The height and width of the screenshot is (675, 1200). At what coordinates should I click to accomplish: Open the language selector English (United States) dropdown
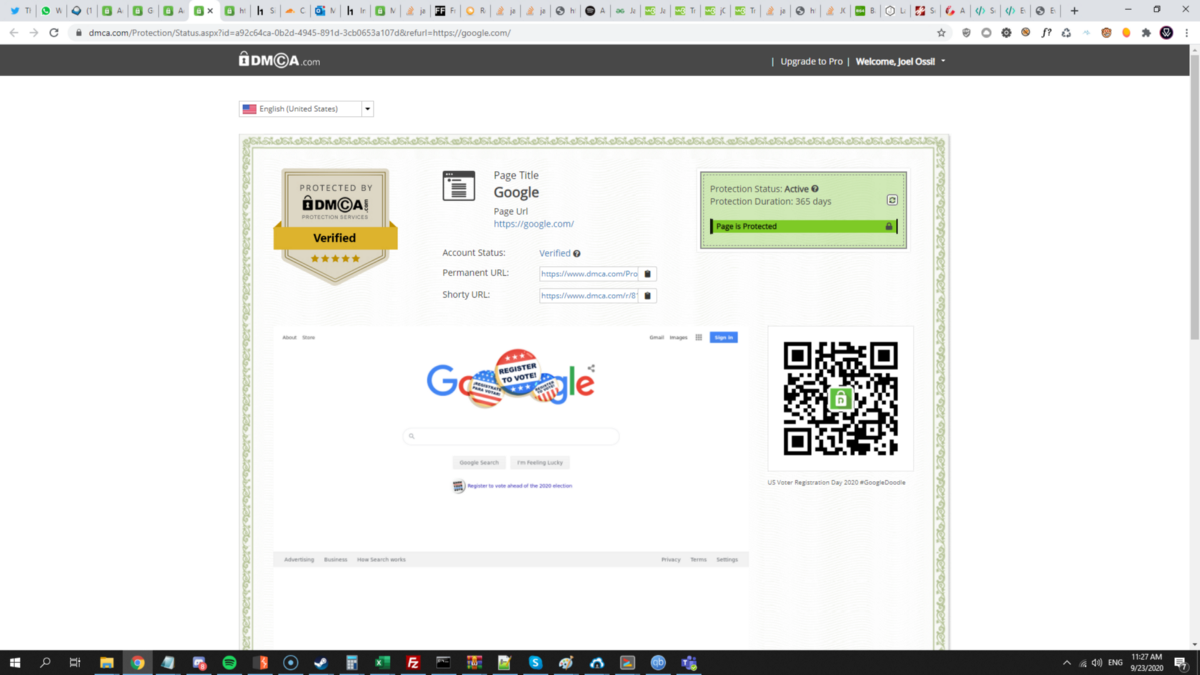(x=306, y=109)
